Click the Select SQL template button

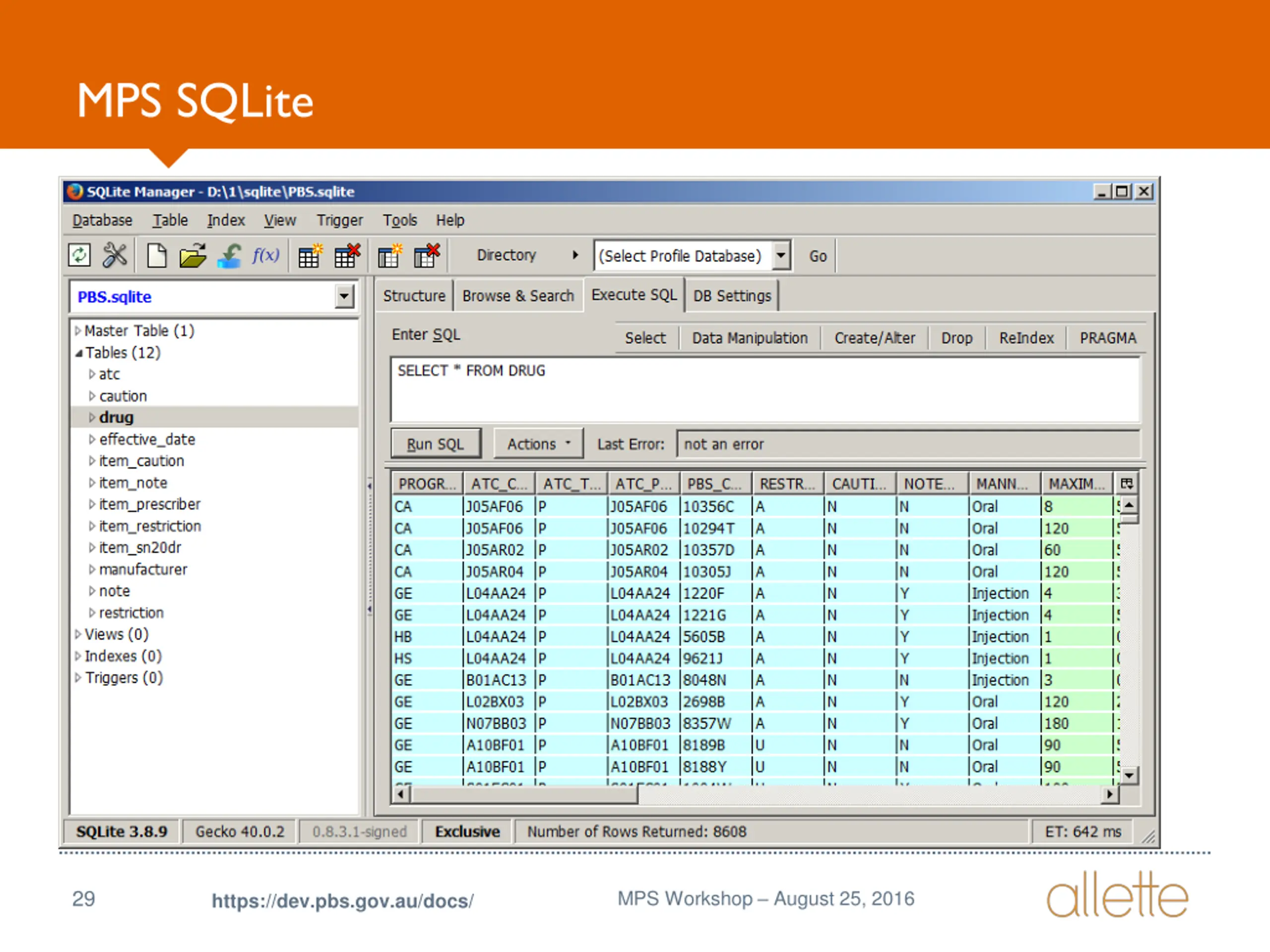pos(645,338)
